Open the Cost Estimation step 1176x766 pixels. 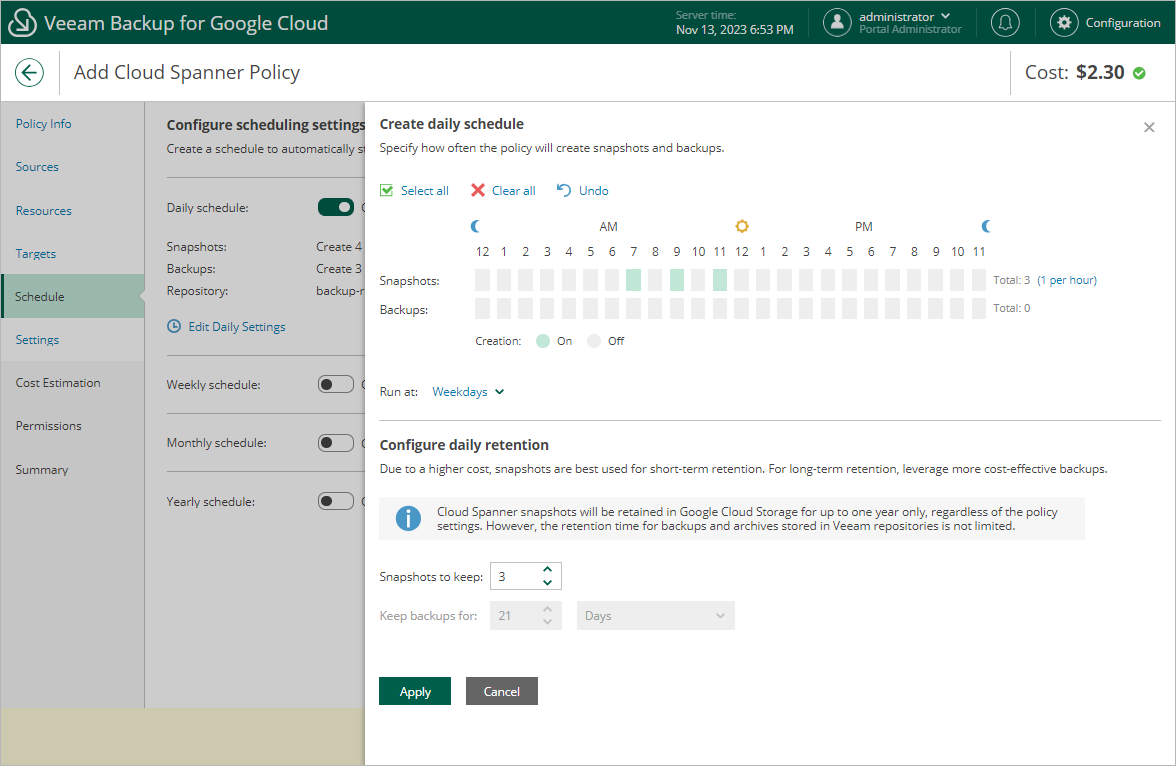(x=58, y=383)
